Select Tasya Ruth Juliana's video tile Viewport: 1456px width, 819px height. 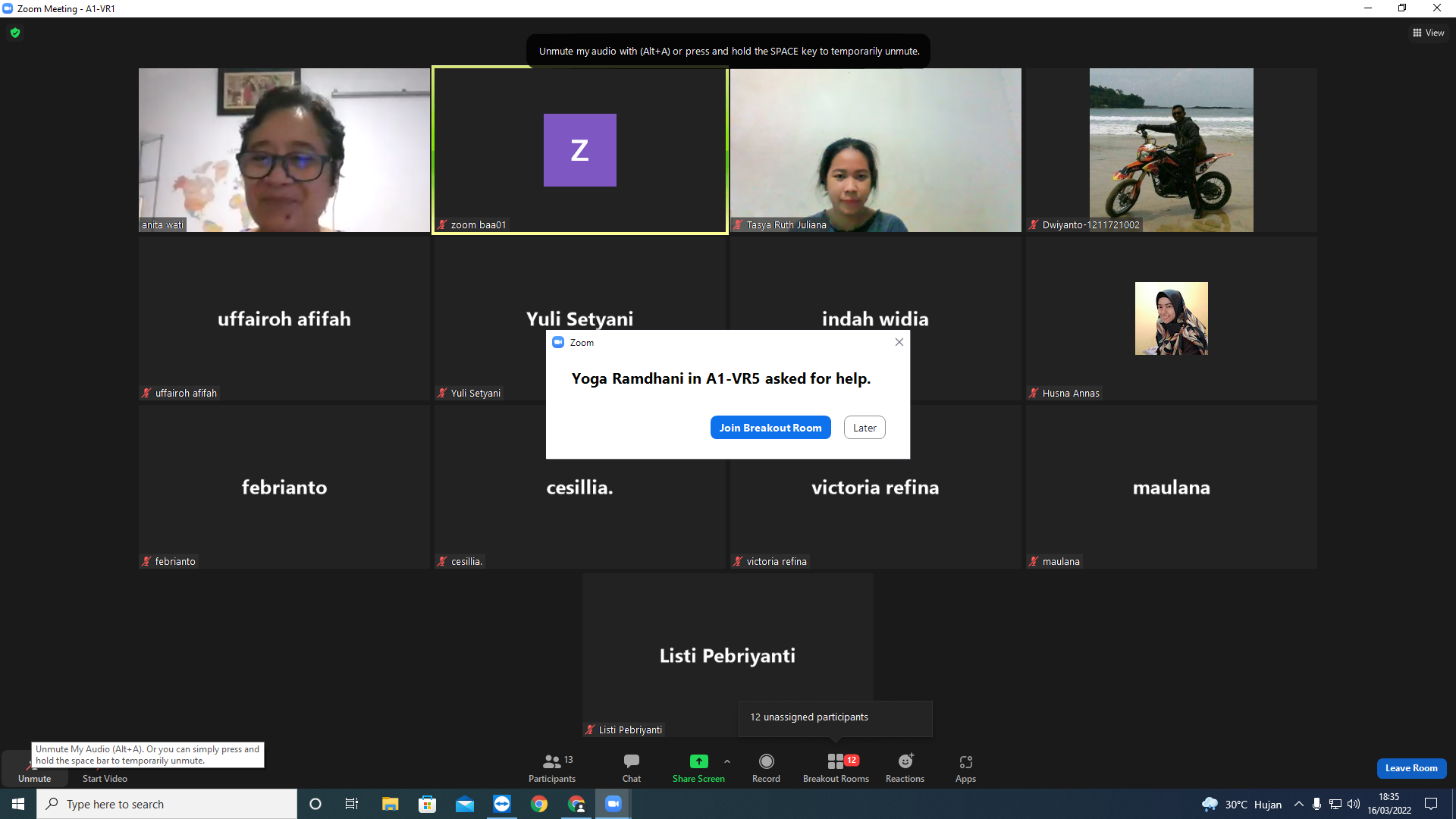click(876, 150)
